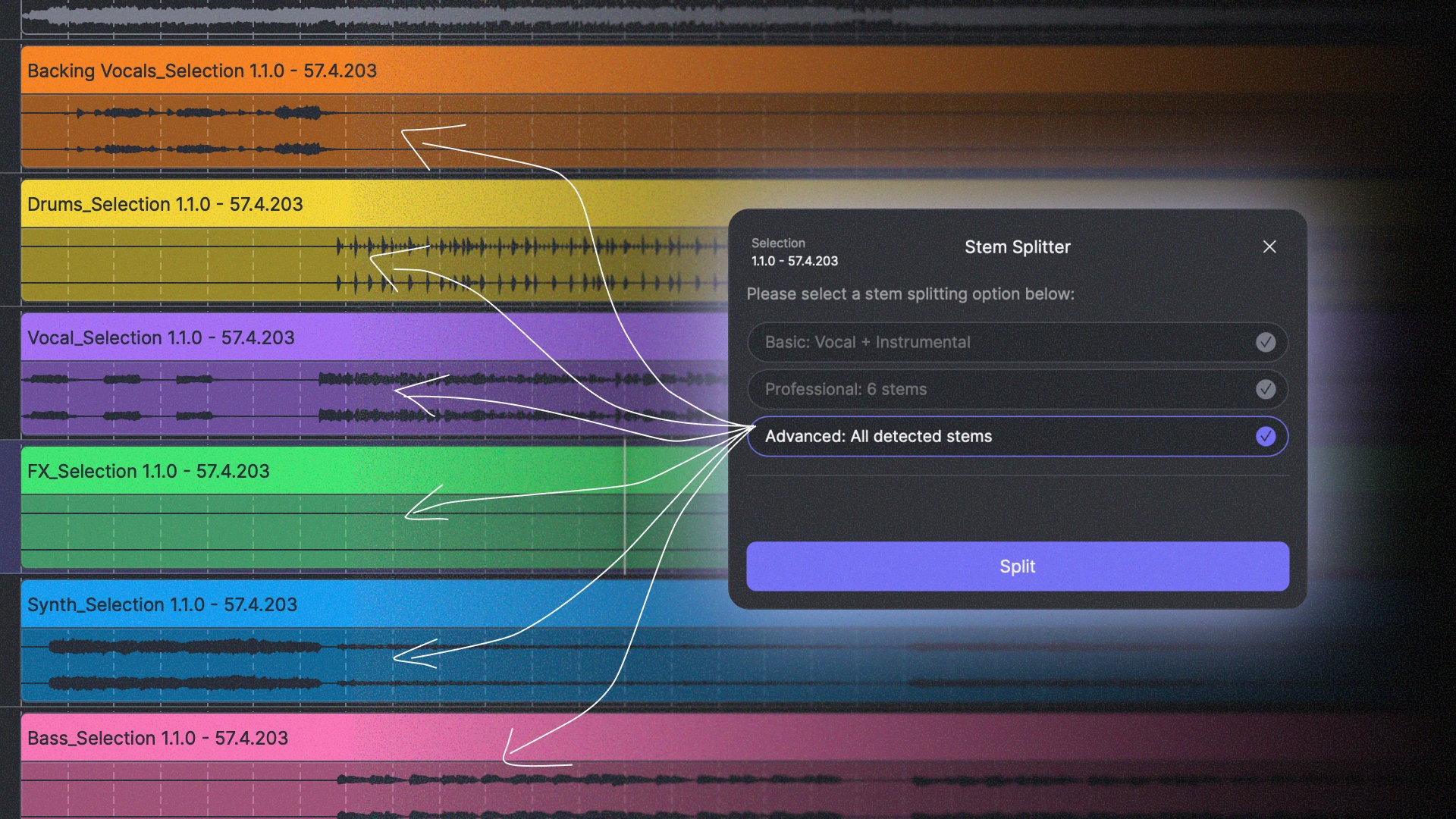
Task: Click the Synth waveform region
Action: point(190,660)
